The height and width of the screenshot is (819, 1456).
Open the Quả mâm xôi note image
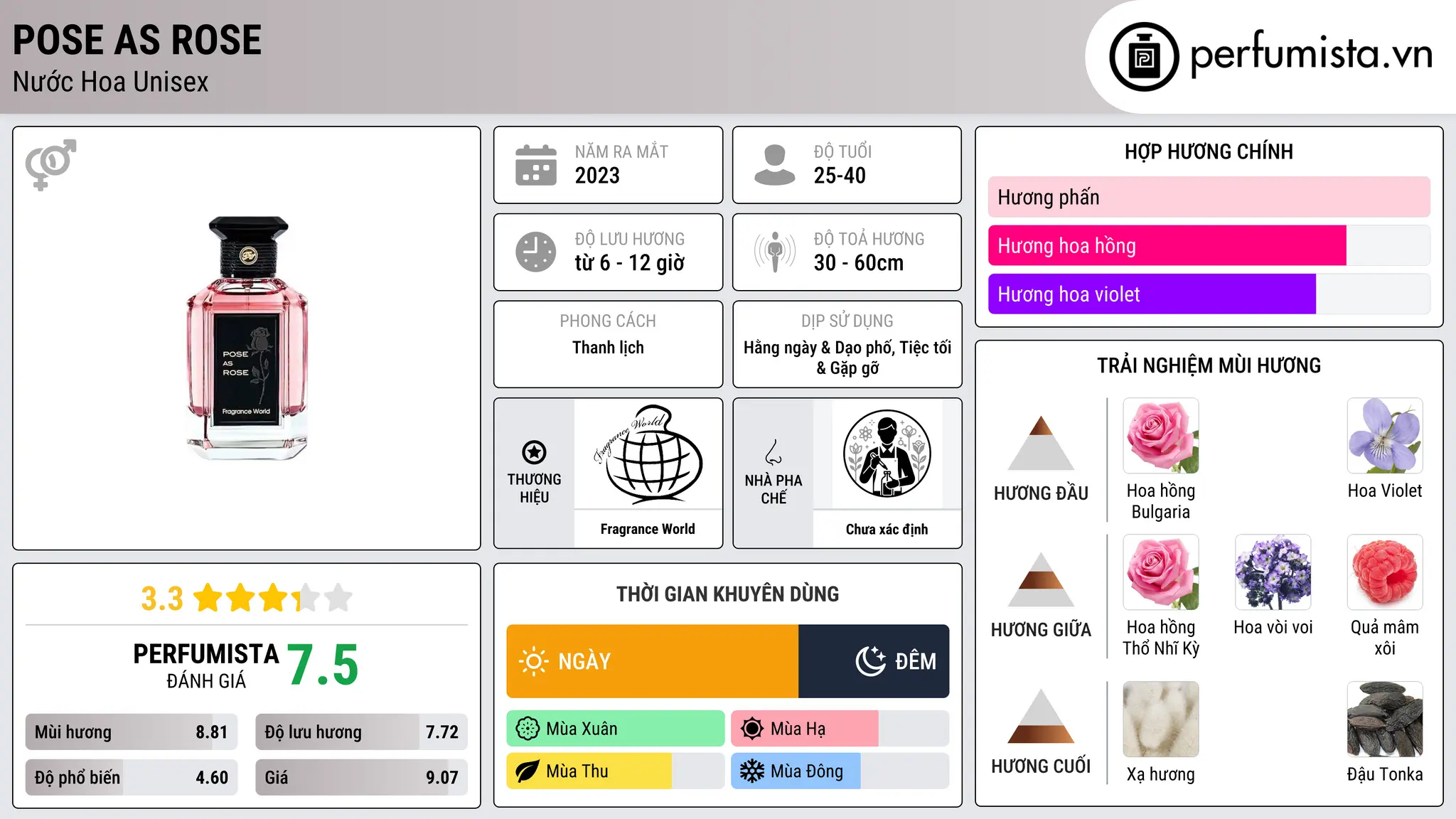click(1385, 572)
